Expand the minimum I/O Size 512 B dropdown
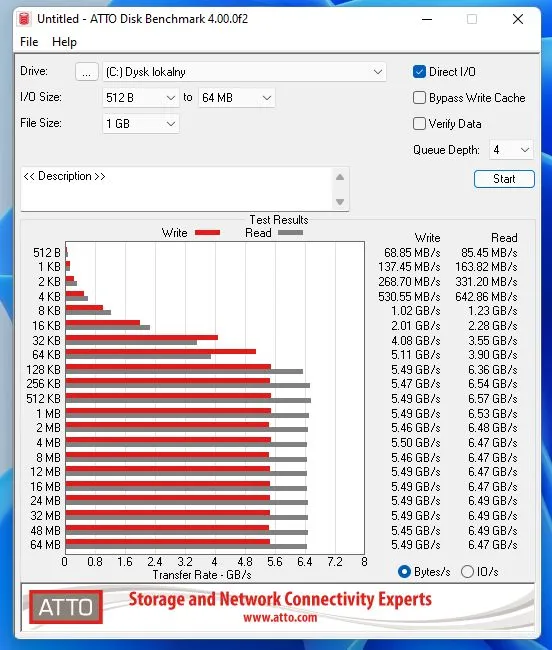The image size is (552, 650). pyautogui.click(x=141, y=98)
